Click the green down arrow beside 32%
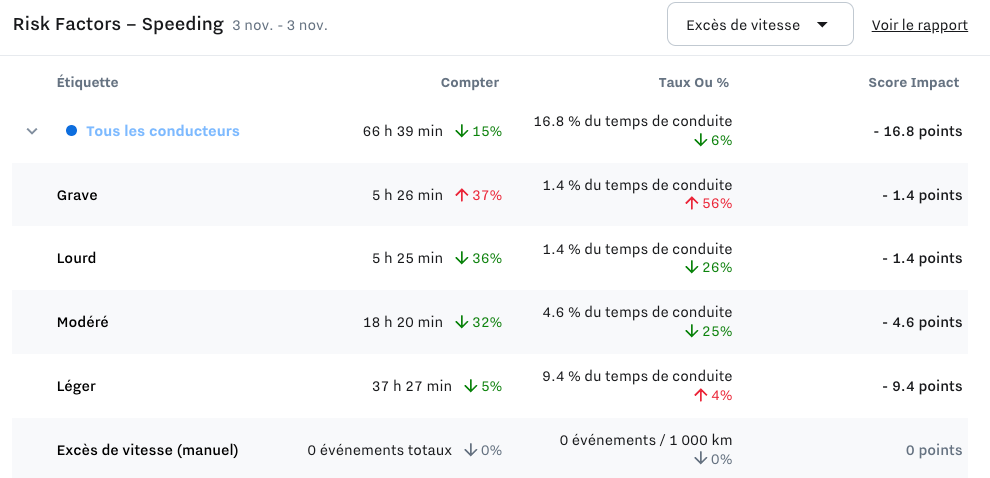This screenshot has width=990, height=478. pyautogui.click(x=462, y=322)
